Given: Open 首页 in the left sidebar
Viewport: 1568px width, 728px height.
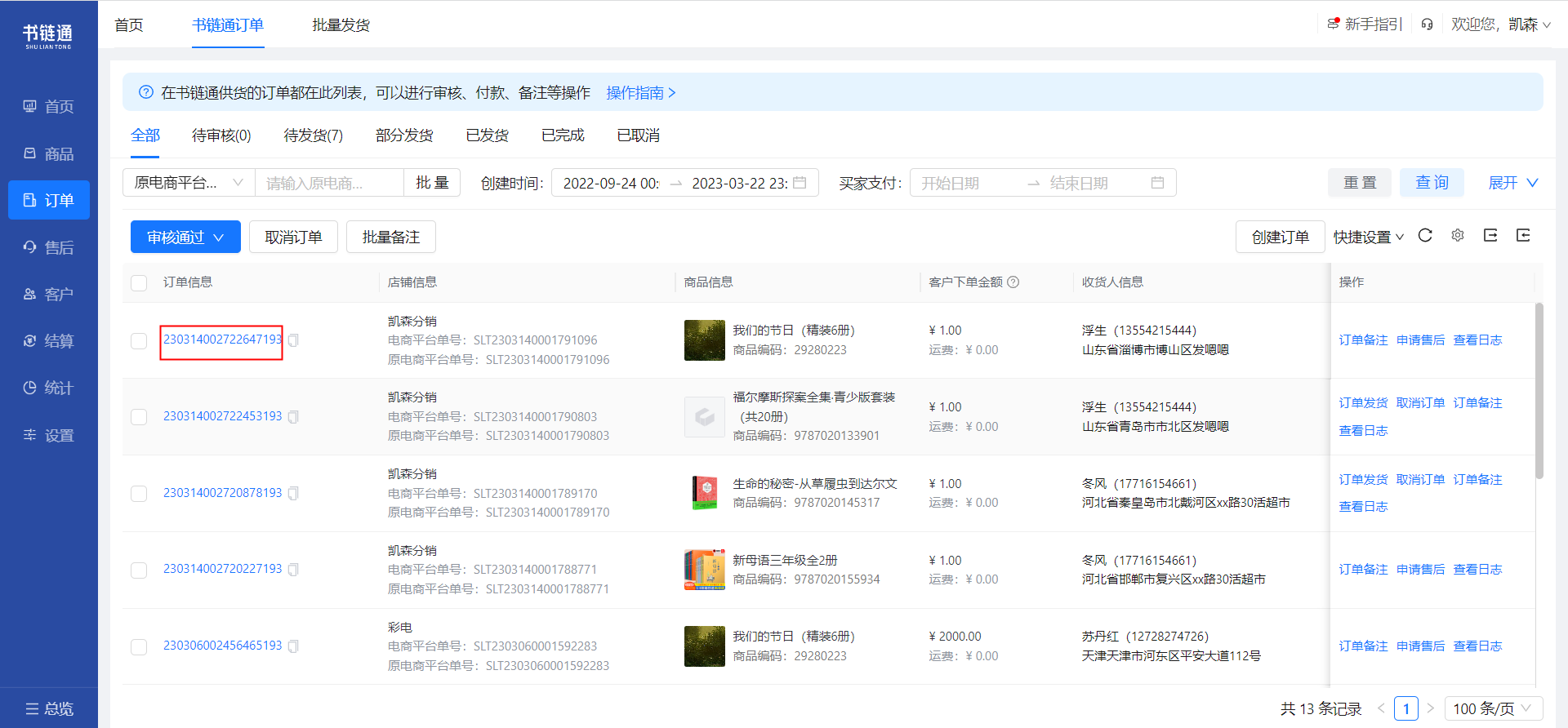Looking at the screenshot, I should click(x=49, y=106).
